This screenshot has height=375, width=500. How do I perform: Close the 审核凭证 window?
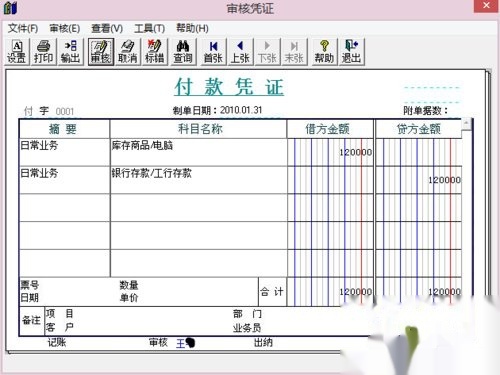pos(486,6)
